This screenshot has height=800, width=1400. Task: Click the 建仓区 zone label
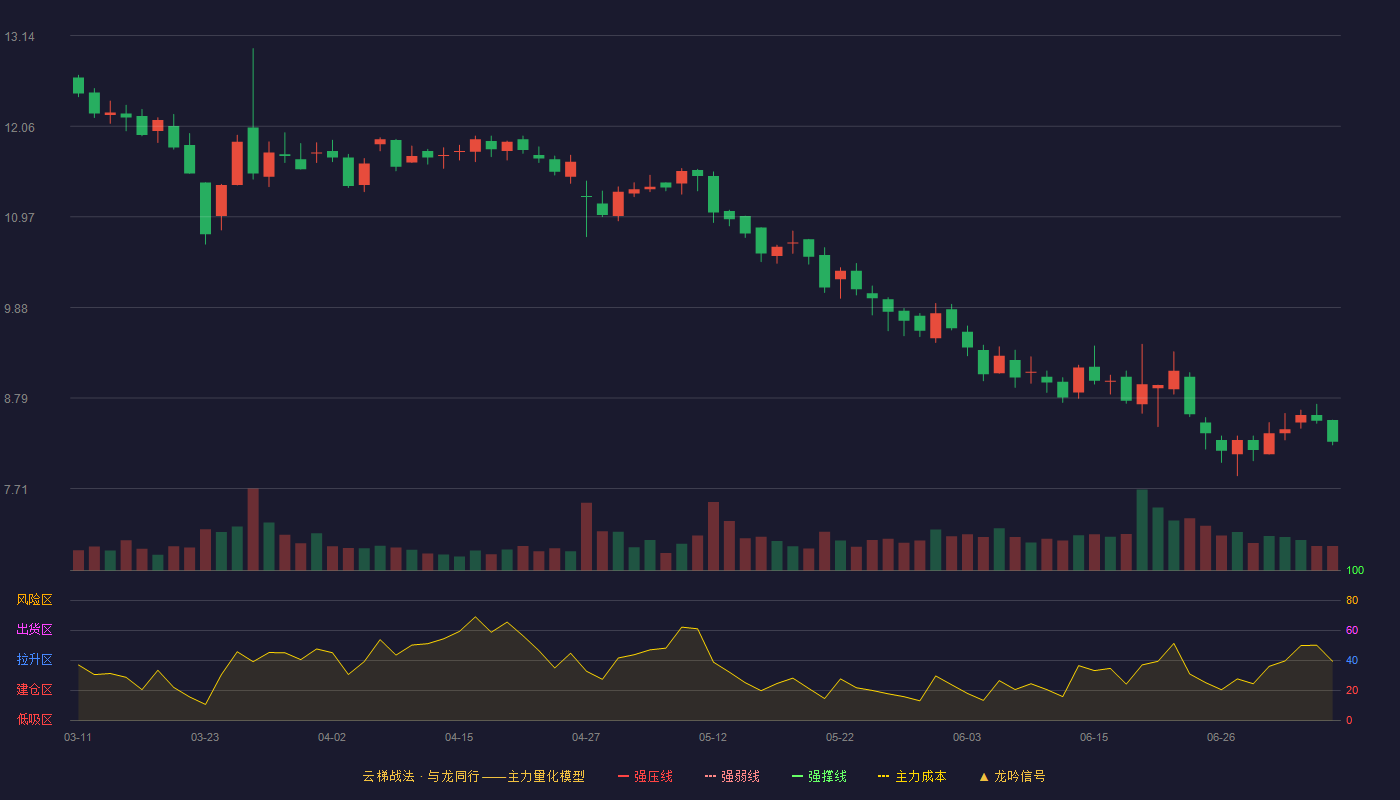point(34,690)
